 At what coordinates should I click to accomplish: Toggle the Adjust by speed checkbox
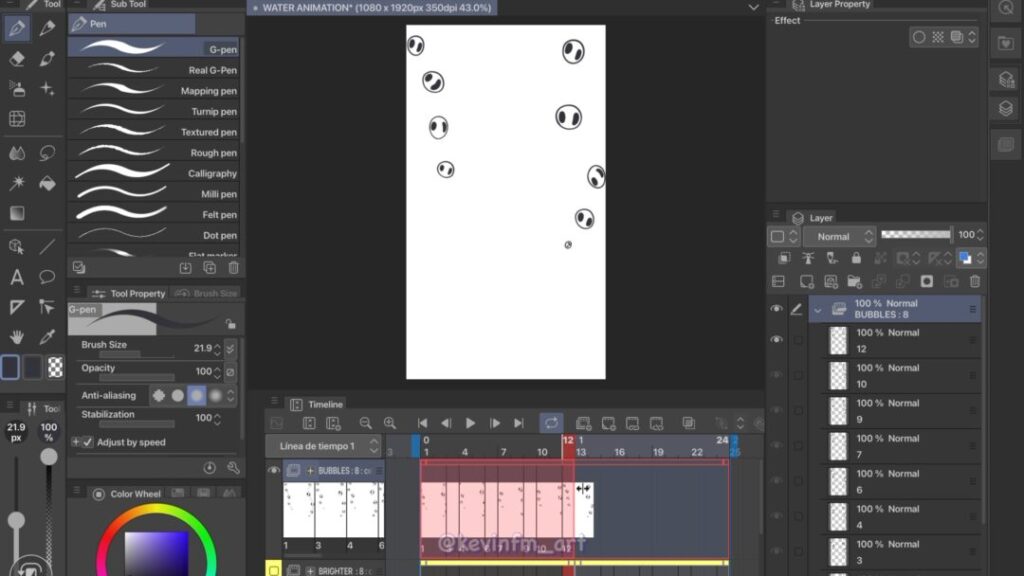click(x=88, y=442)
